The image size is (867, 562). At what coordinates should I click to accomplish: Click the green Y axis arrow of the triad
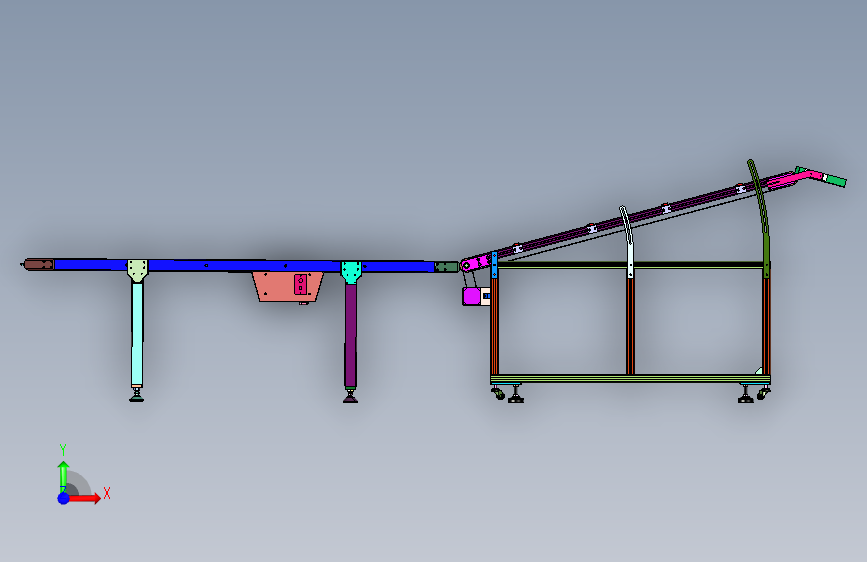point(63,476)
